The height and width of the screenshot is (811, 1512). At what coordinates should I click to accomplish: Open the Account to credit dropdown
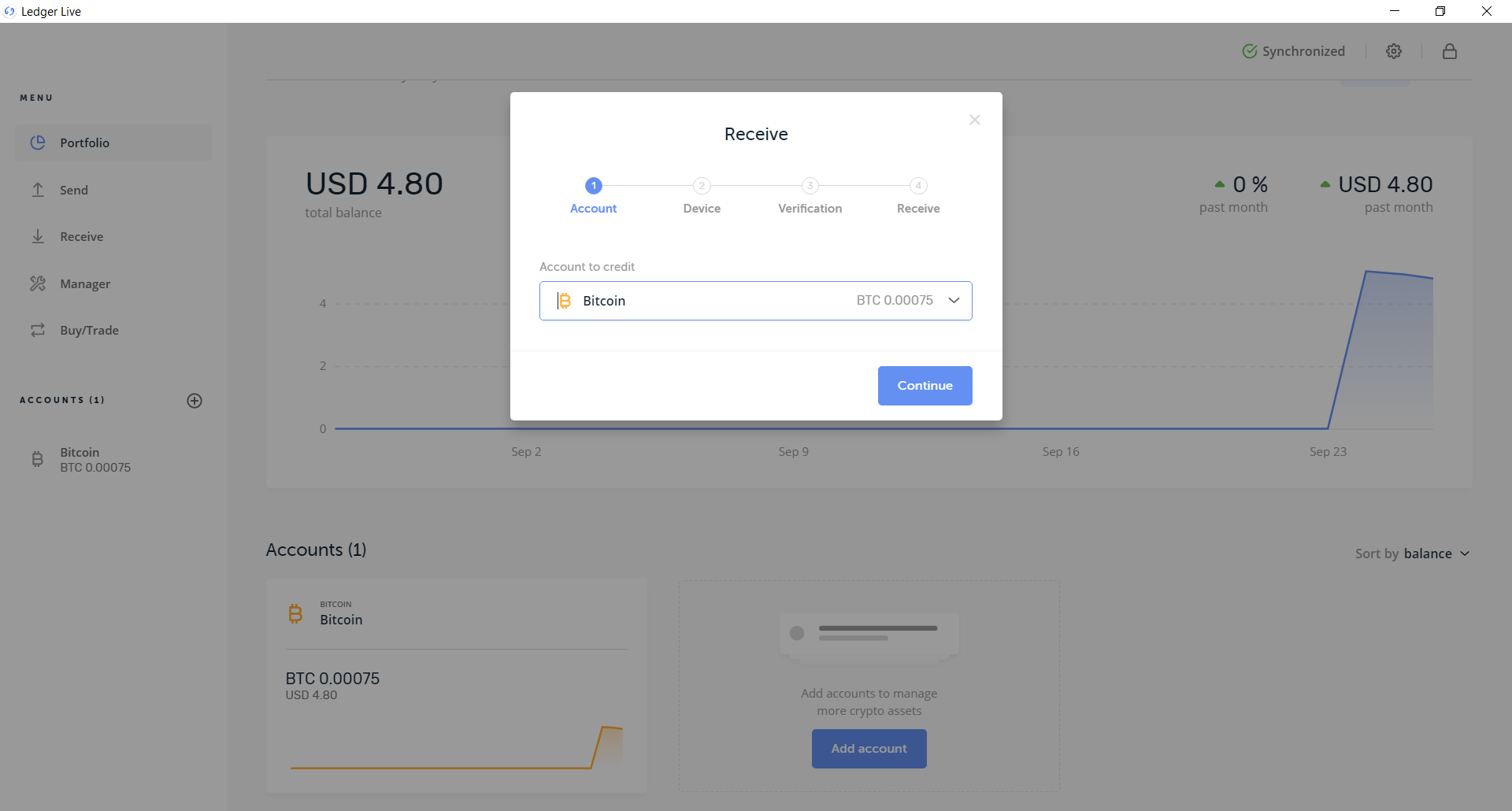(x=755, y=301)
